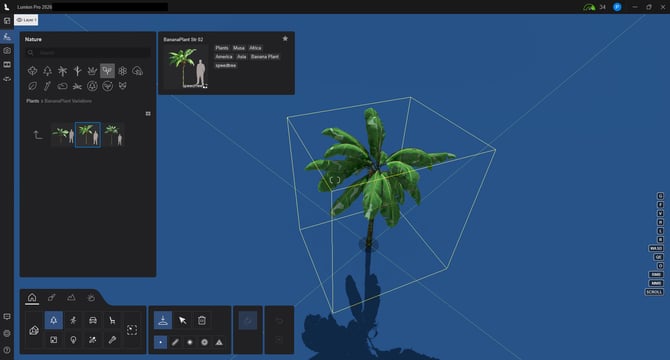This screenshot has height=360, width=670.
Task: Select the single leaf category icon
Action: coord(32,86)
